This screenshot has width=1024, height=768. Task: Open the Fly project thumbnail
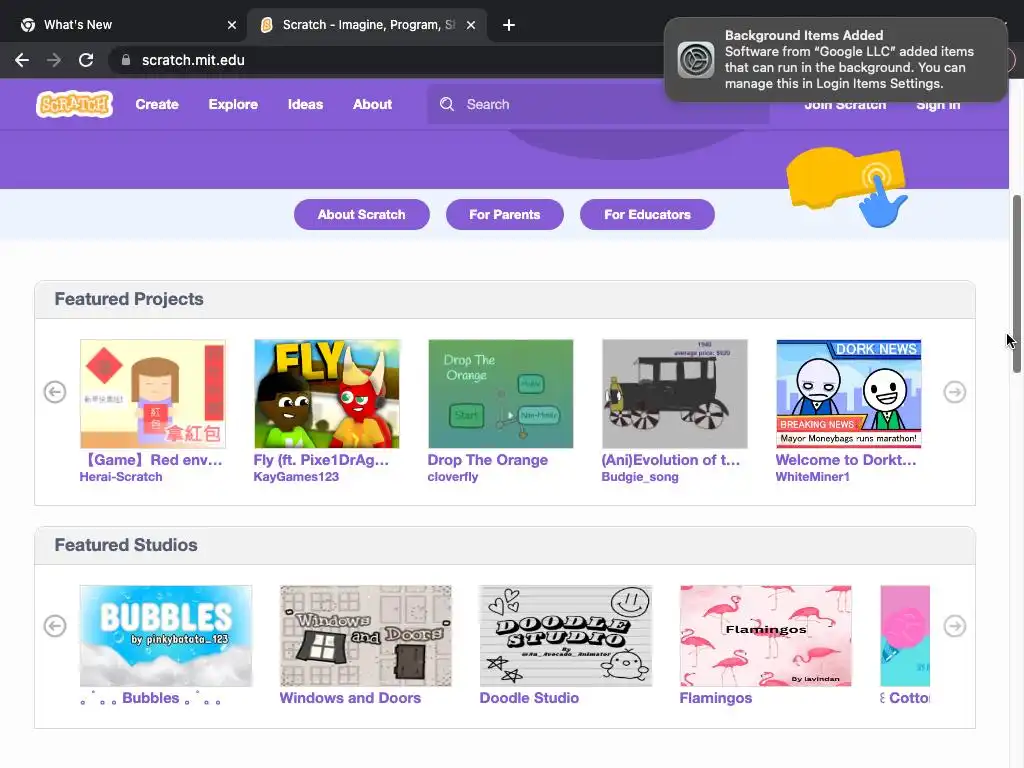tap(327, 394)
